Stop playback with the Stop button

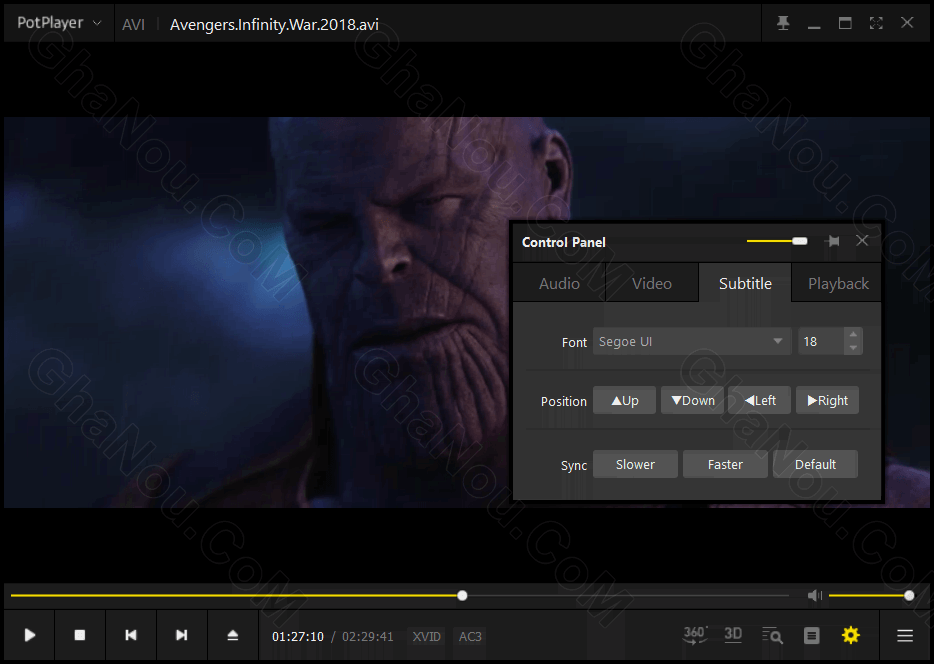(80, 635)
